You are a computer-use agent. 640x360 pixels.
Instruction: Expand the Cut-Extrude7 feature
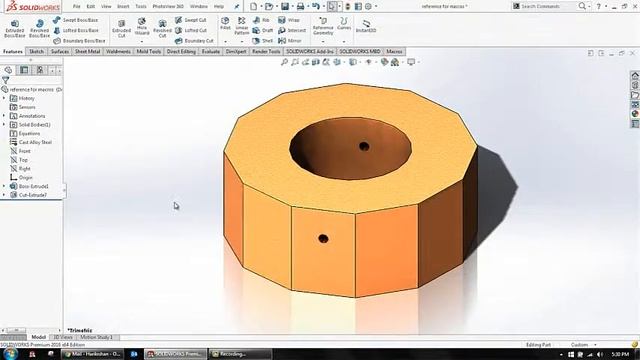coord(4,195)
